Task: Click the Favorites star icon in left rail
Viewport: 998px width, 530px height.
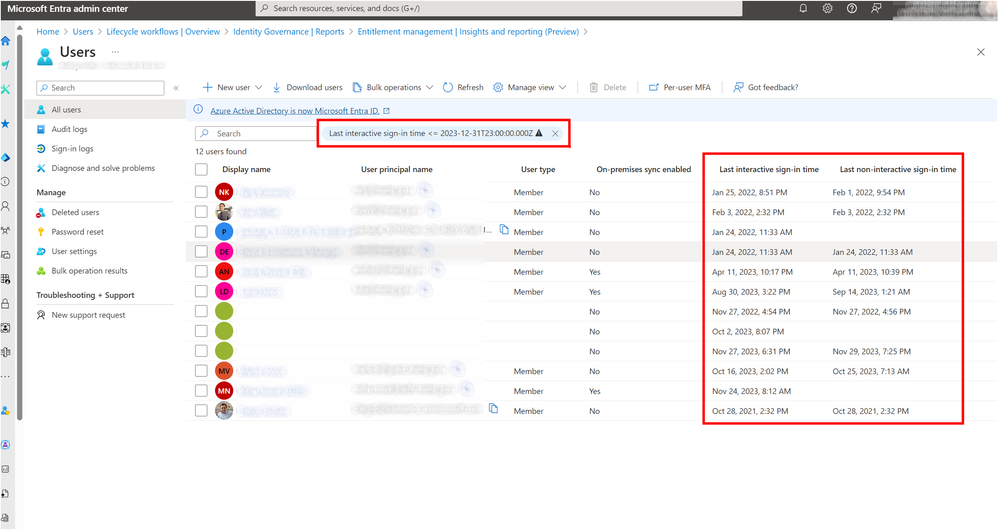Action: click(x=6, y=123)
